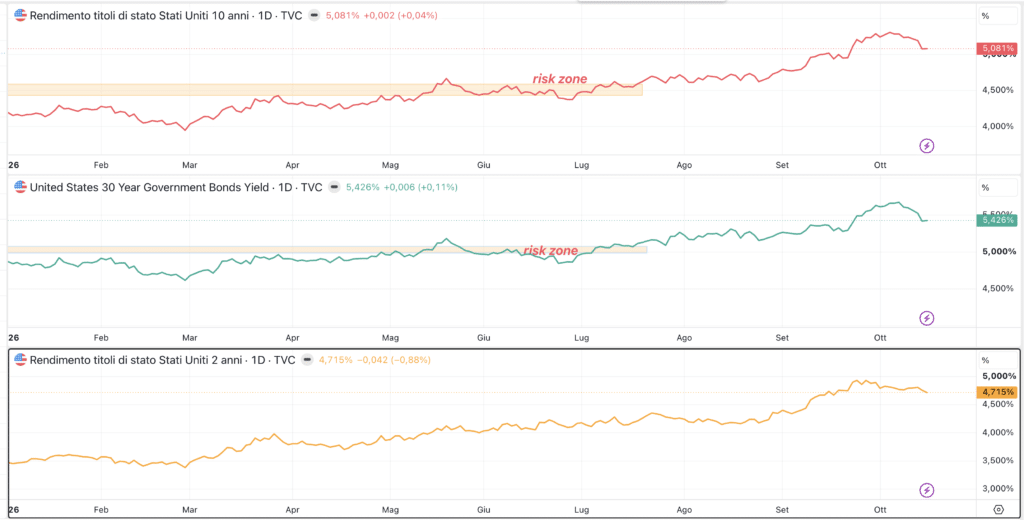Click the Set label on the 2-year time axis
This screenshot has height=520, width=1024.
782,510
